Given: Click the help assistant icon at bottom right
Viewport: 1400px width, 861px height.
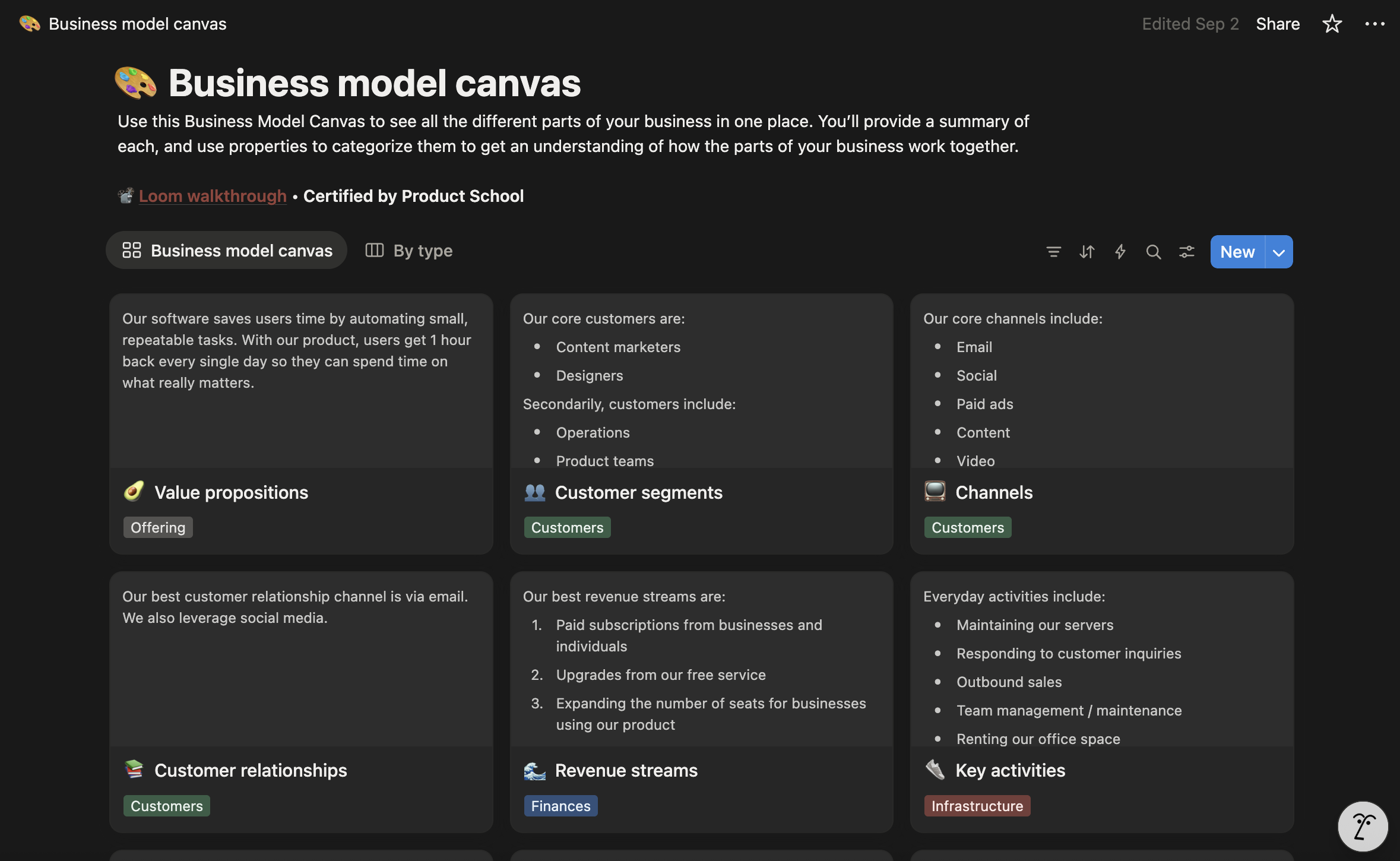Looking at the screenshot, I should [x=1362, y=825].
